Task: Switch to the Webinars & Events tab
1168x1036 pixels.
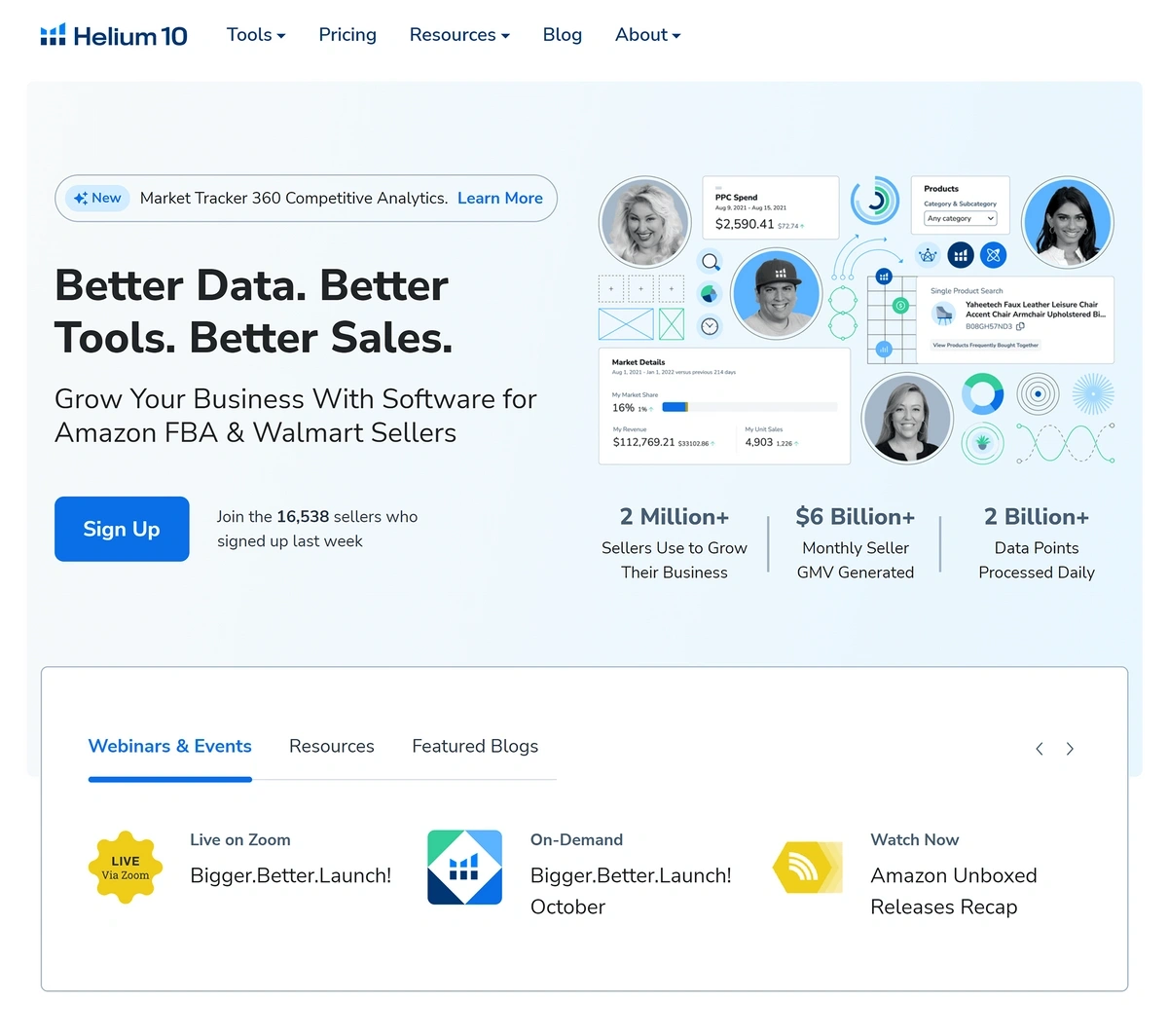Action: [x=170, y=746]
